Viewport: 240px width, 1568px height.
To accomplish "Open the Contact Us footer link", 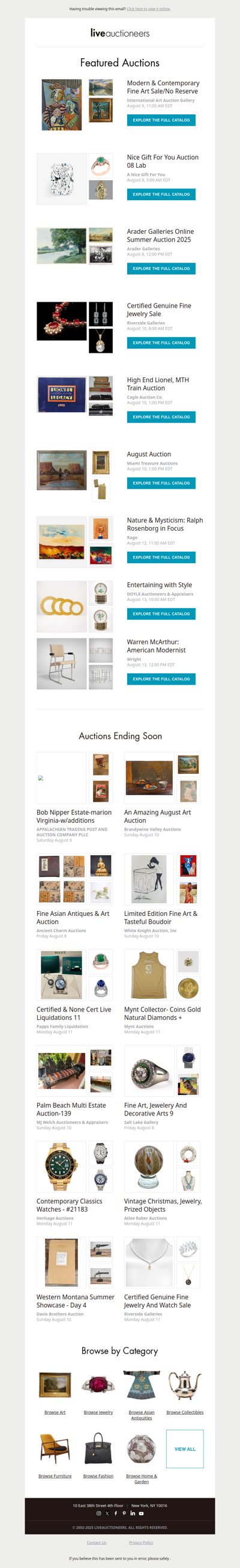I will pos(97,1542).
